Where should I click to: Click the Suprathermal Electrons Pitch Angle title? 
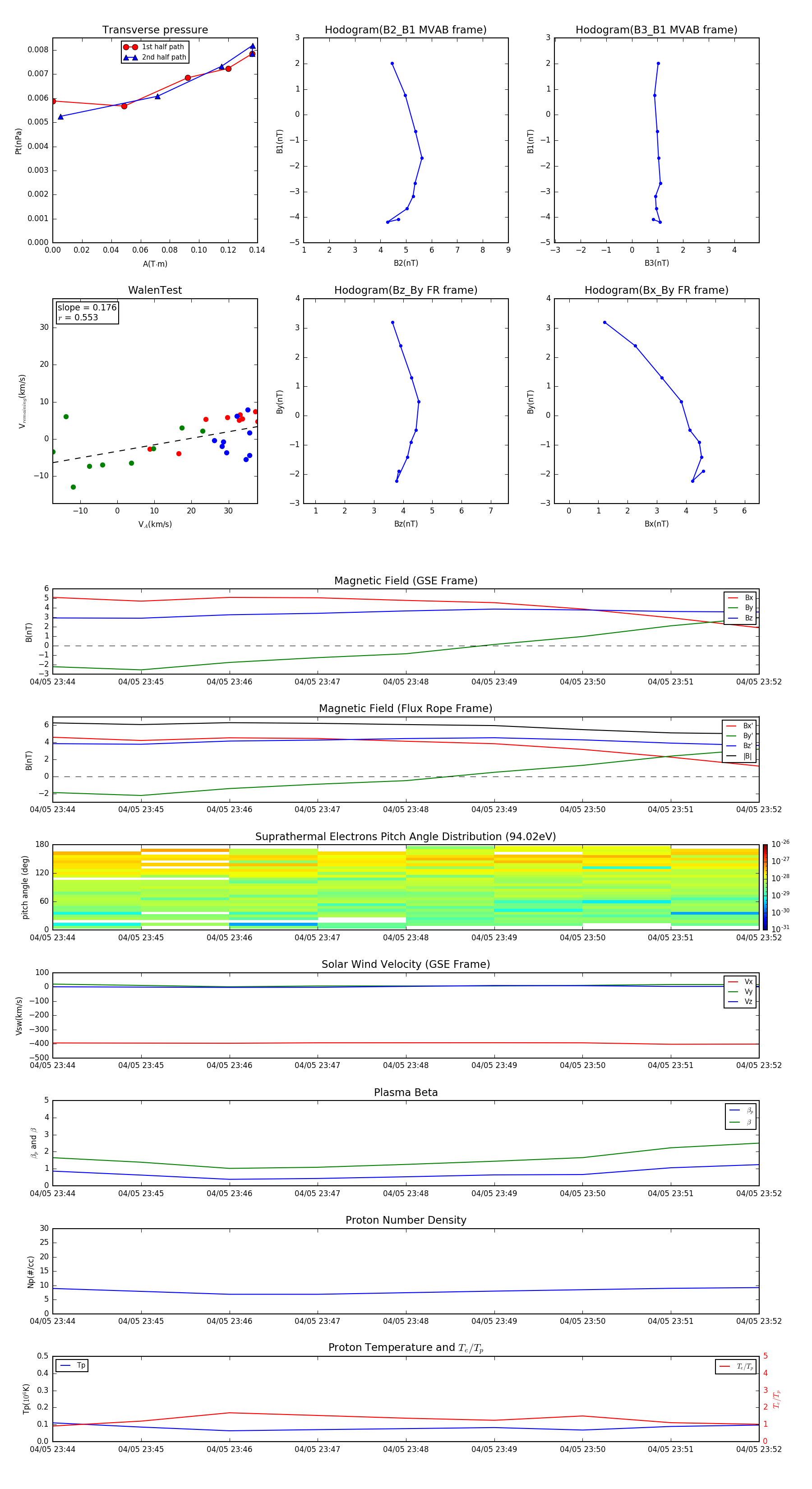point(406,837)
